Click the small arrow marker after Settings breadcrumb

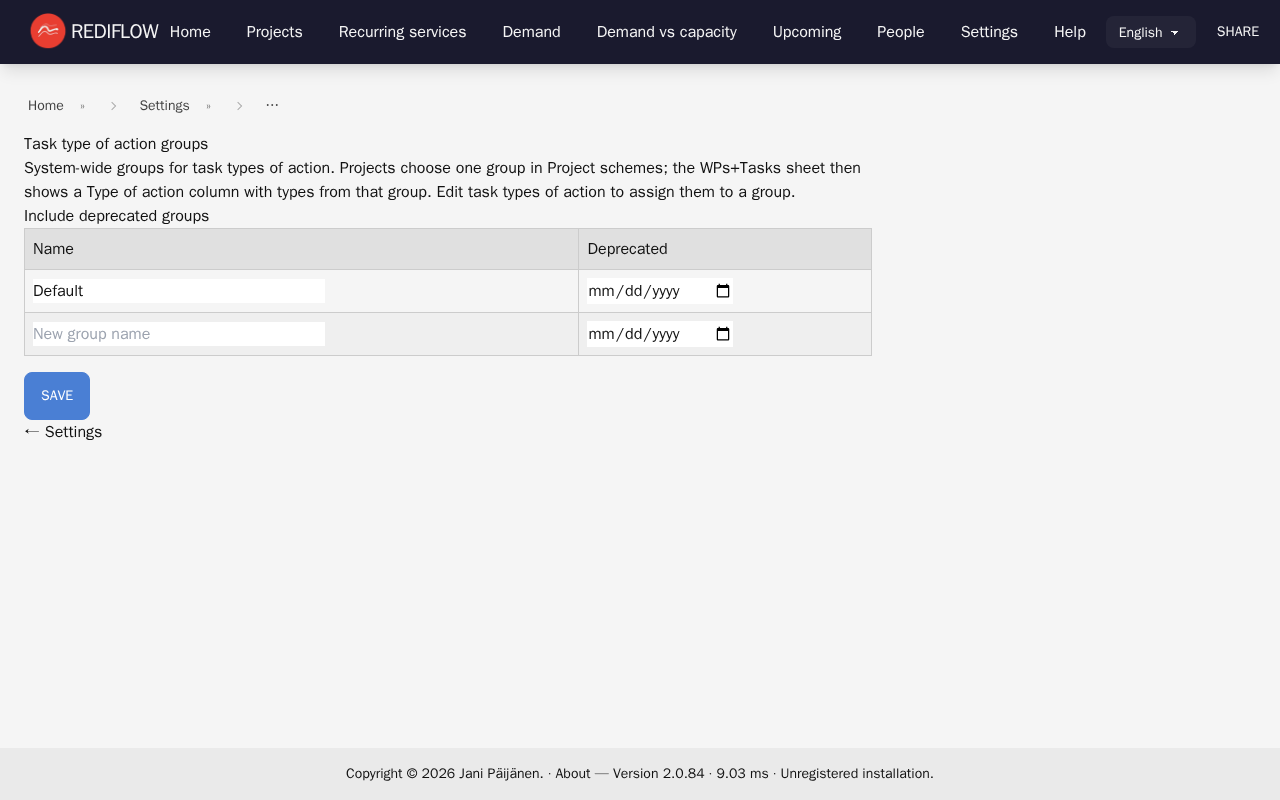click(209, 106)
